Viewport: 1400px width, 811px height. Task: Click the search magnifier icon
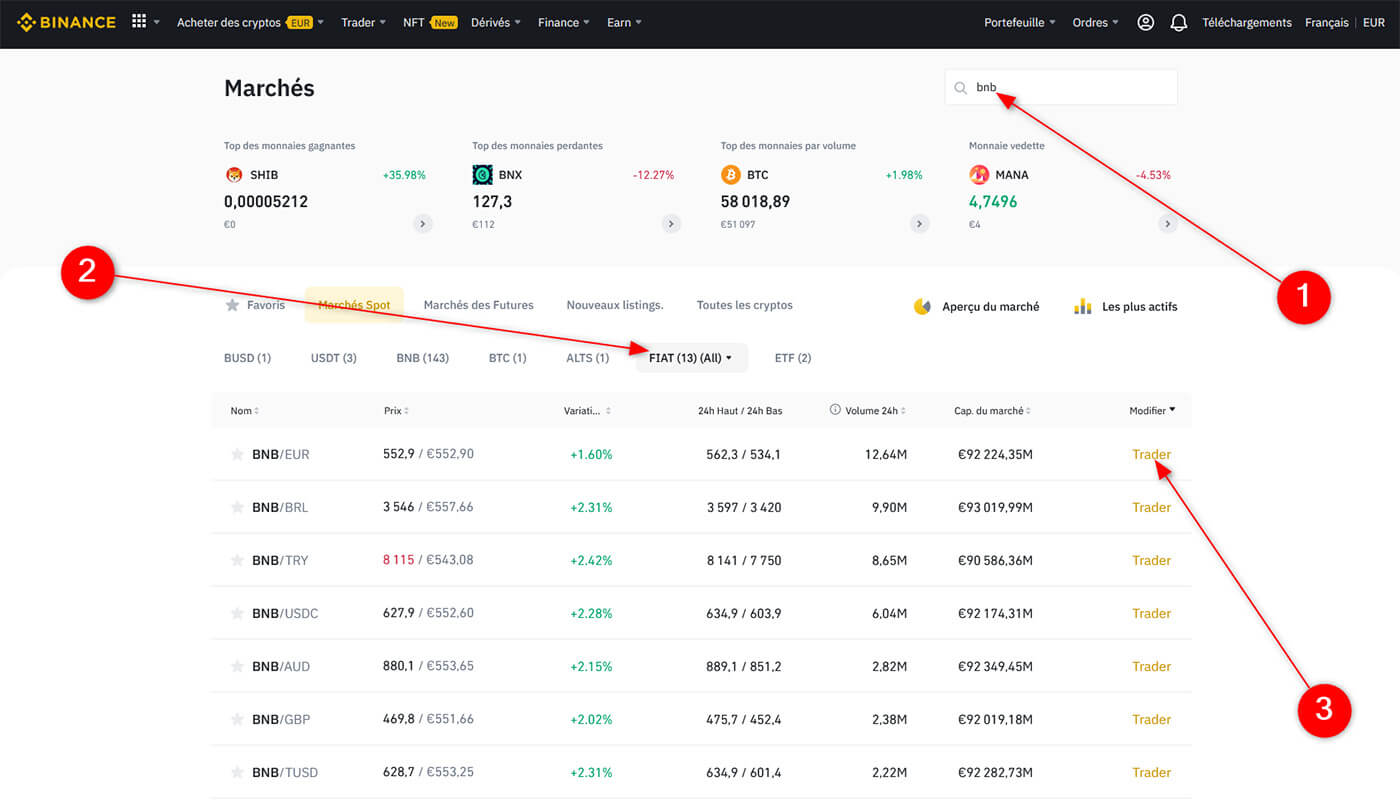click(x=960, y=88)
